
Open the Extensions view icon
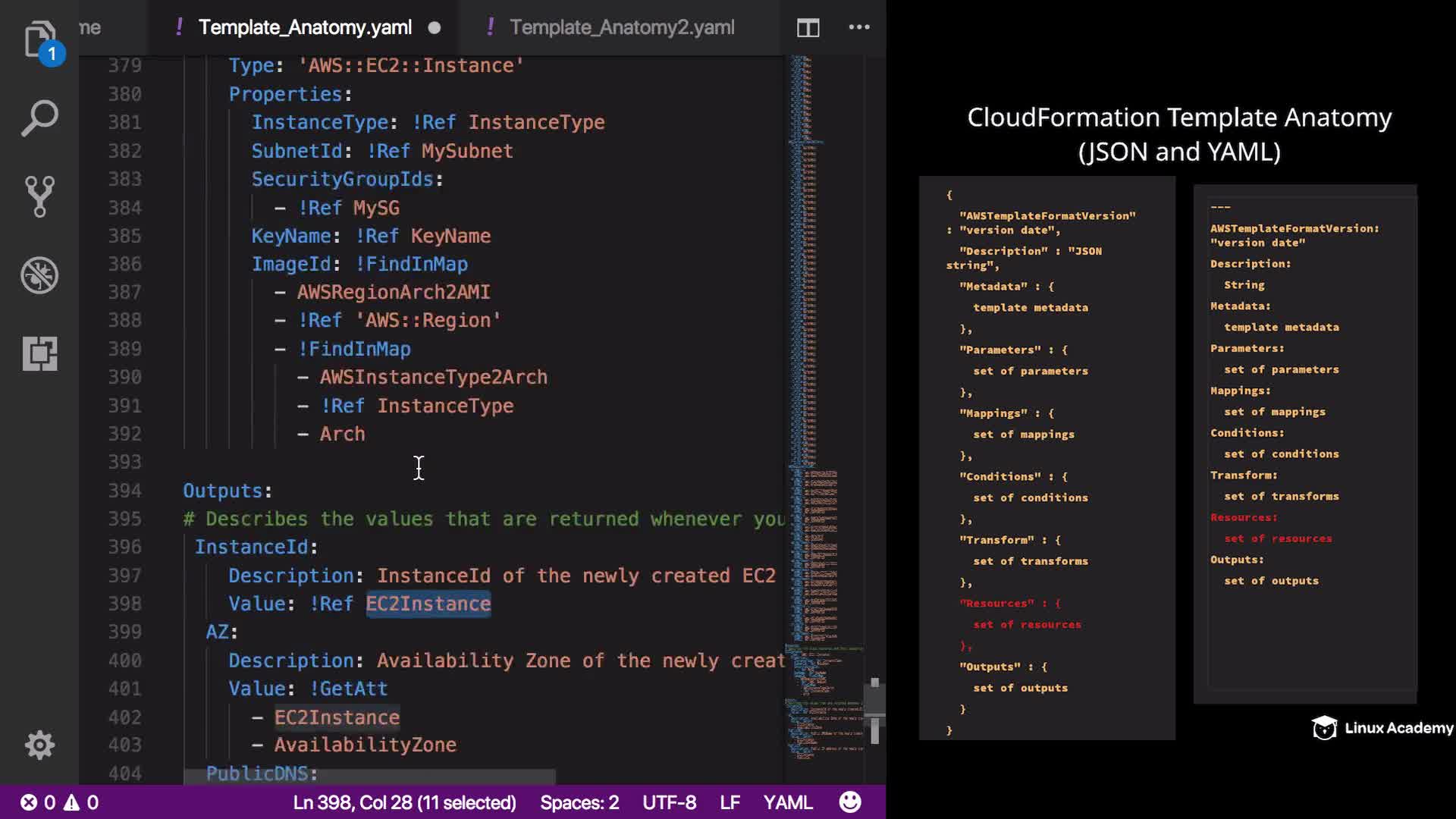(39, 353)
